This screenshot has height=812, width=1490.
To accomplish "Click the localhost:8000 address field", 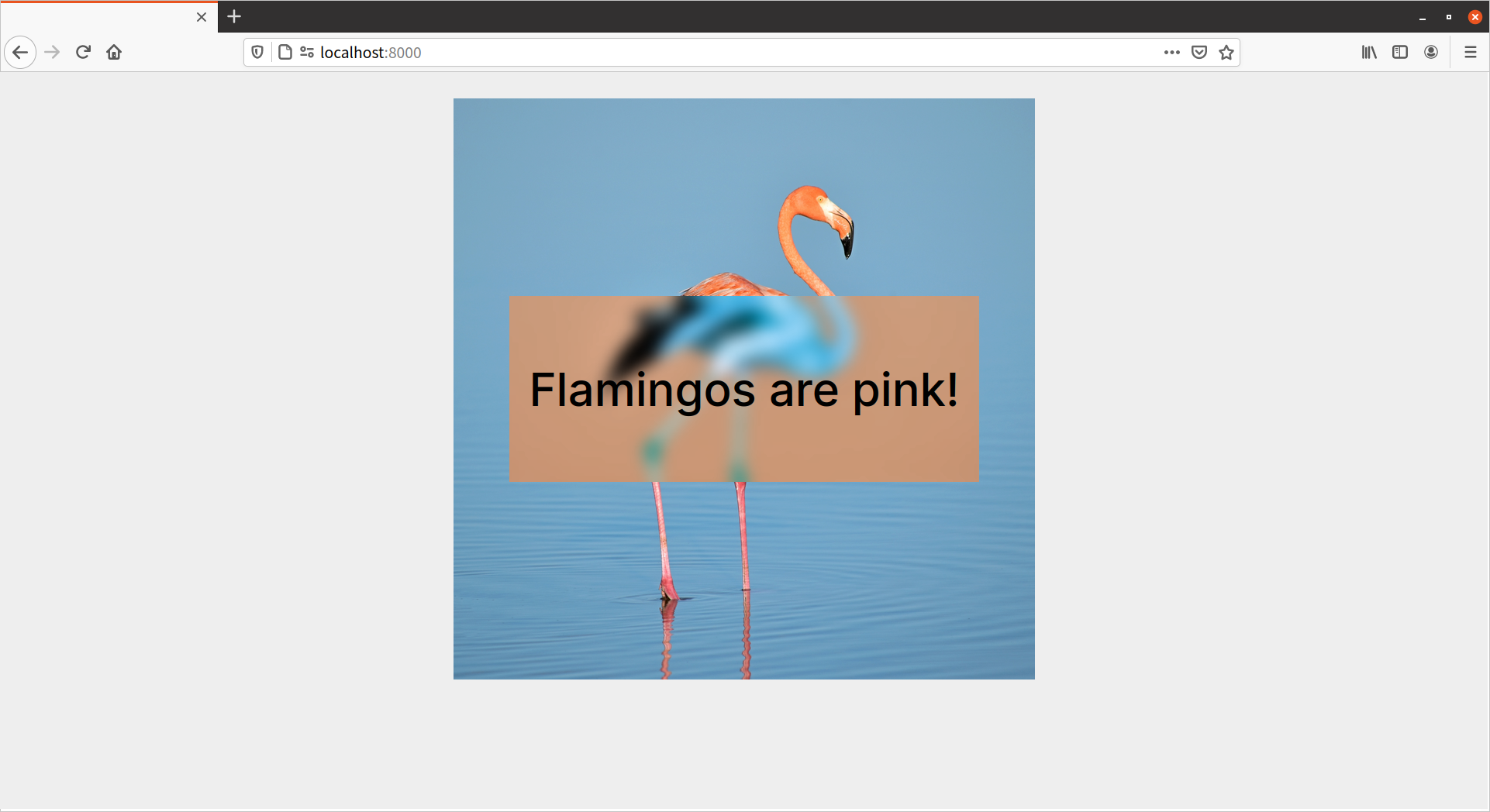I will click(698, 53).
